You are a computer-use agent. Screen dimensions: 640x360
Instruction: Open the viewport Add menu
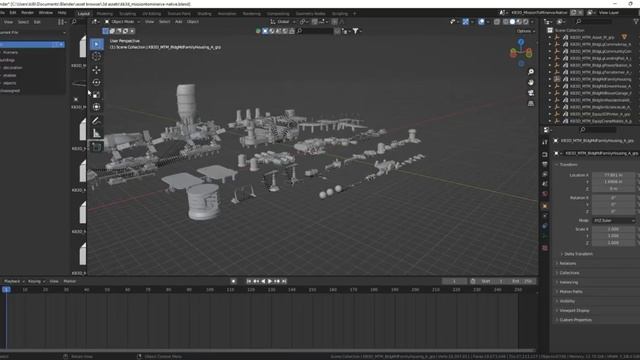click(178, 22)
